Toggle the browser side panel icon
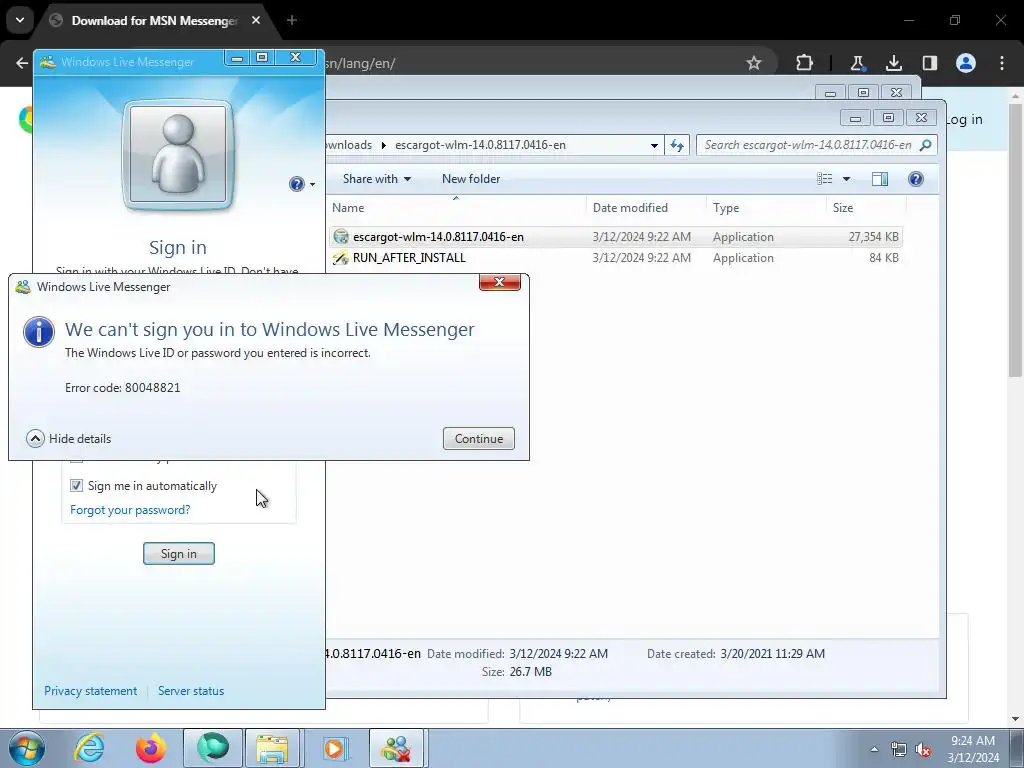Screen dimensions: 1024x768 pos(929,63)
